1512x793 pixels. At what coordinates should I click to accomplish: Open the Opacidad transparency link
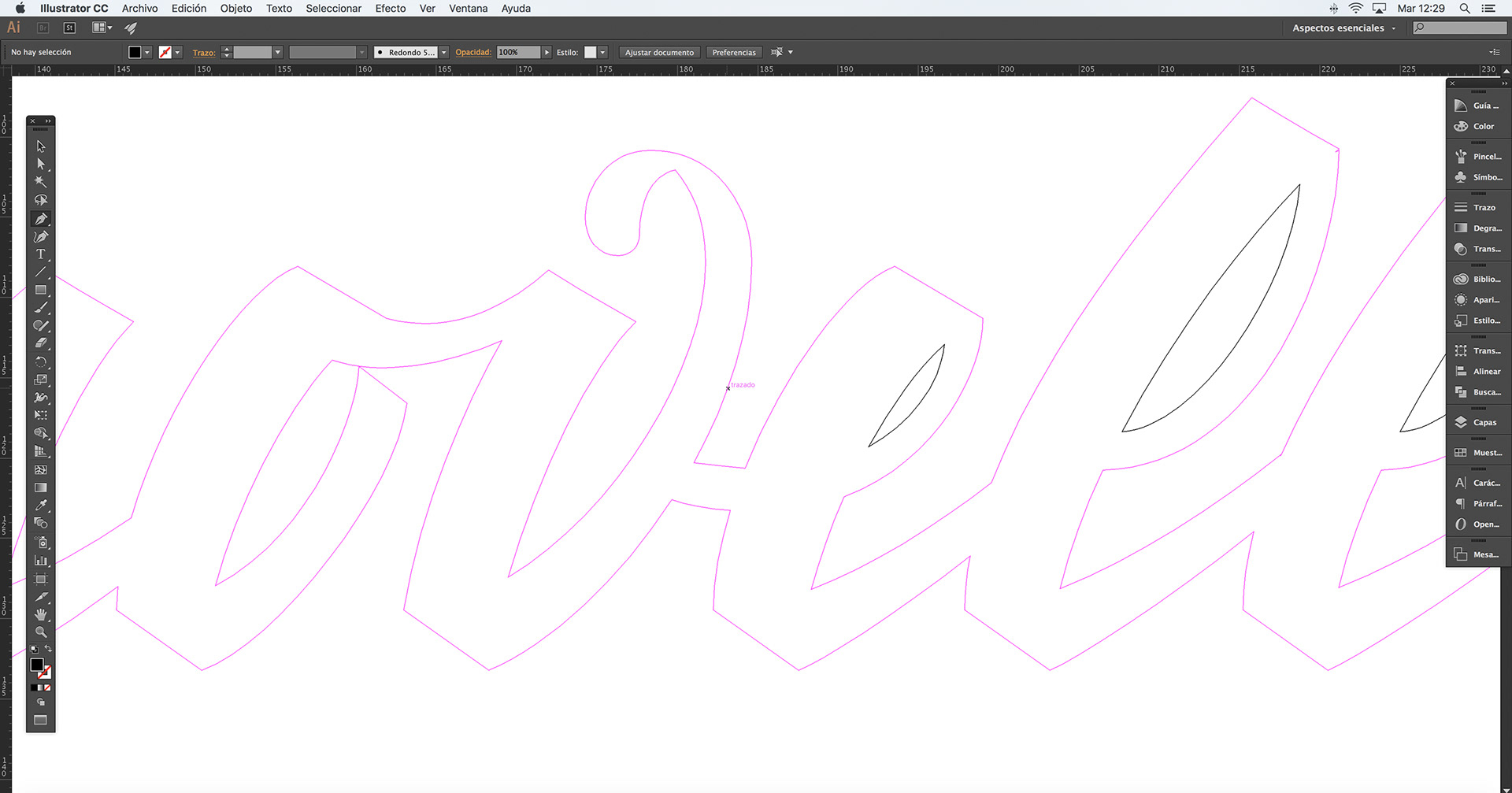(472, 53)
